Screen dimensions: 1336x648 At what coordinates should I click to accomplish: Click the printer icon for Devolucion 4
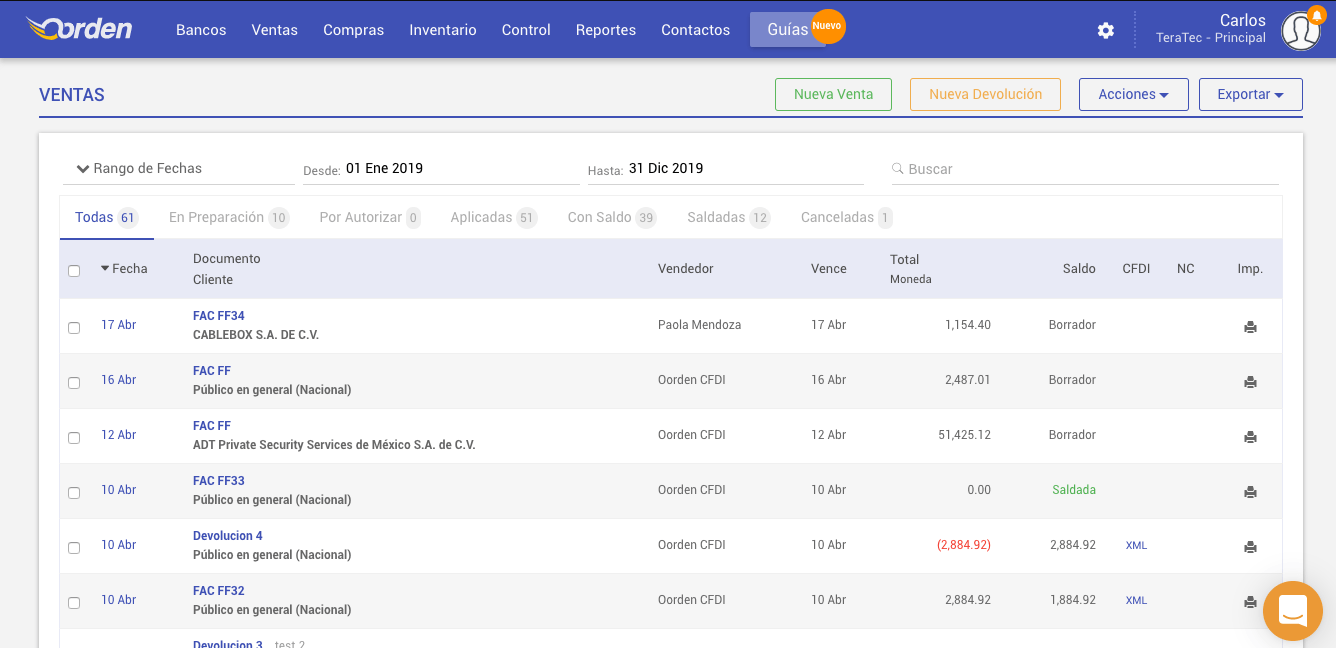click(1250, 547)
